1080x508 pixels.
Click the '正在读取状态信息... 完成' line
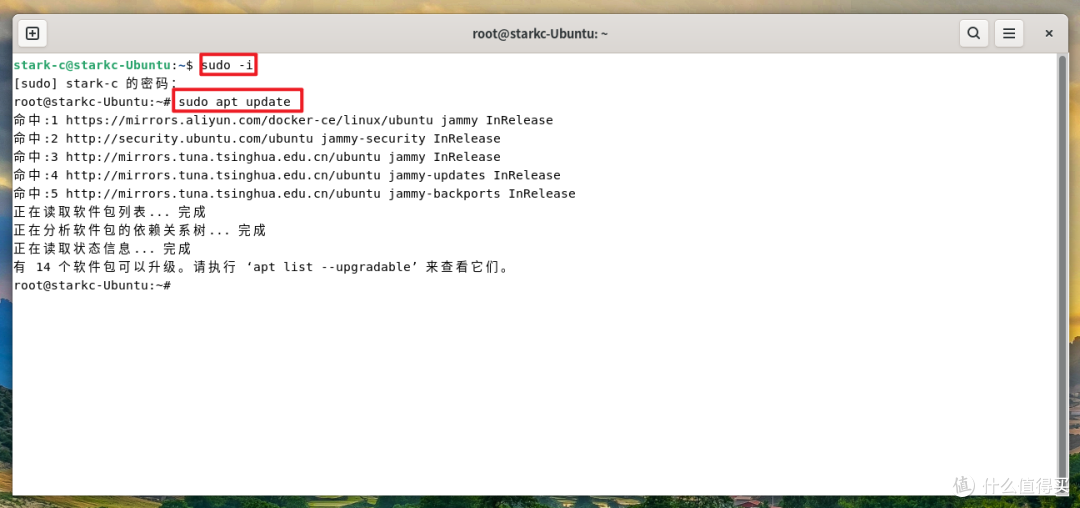102,248
